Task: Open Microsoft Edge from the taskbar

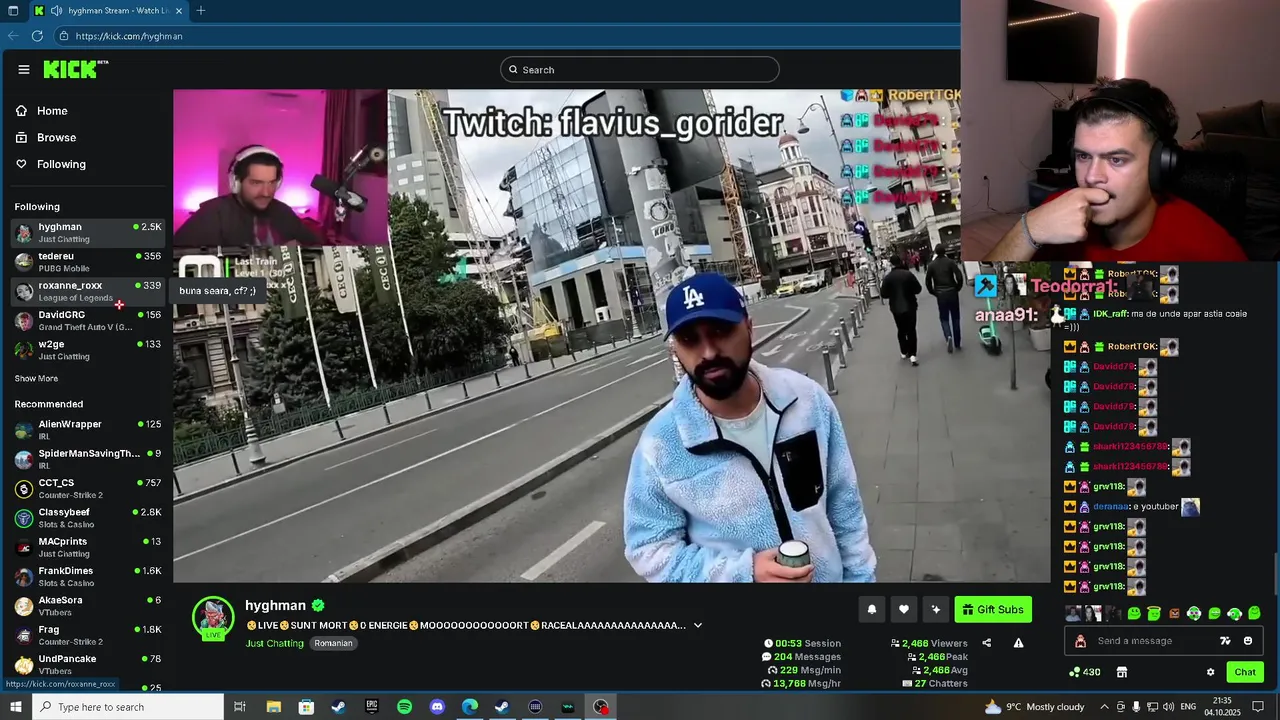Action: pos(470,707)
